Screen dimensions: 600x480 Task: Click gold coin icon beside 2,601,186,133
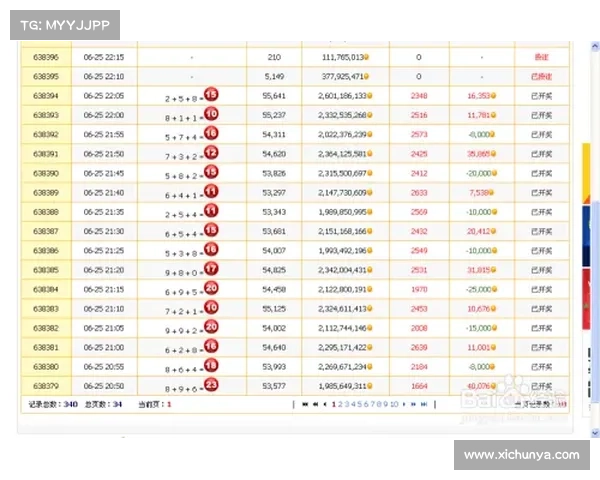[370, 96]
